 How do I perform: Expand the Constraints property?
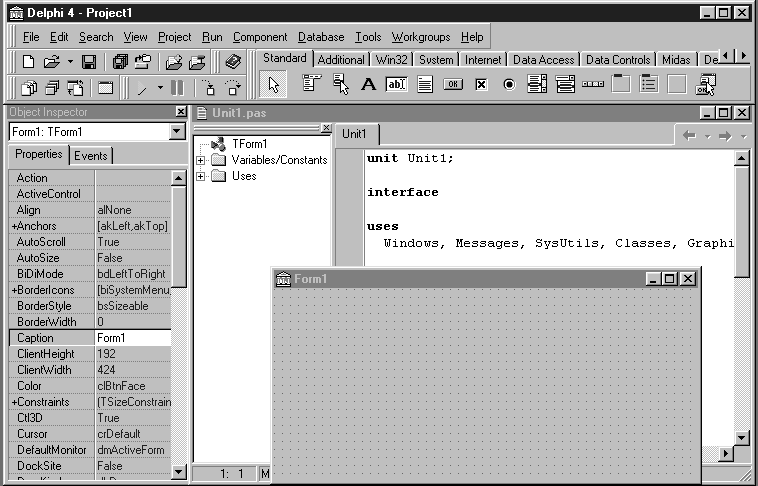[x=15, y=402]
